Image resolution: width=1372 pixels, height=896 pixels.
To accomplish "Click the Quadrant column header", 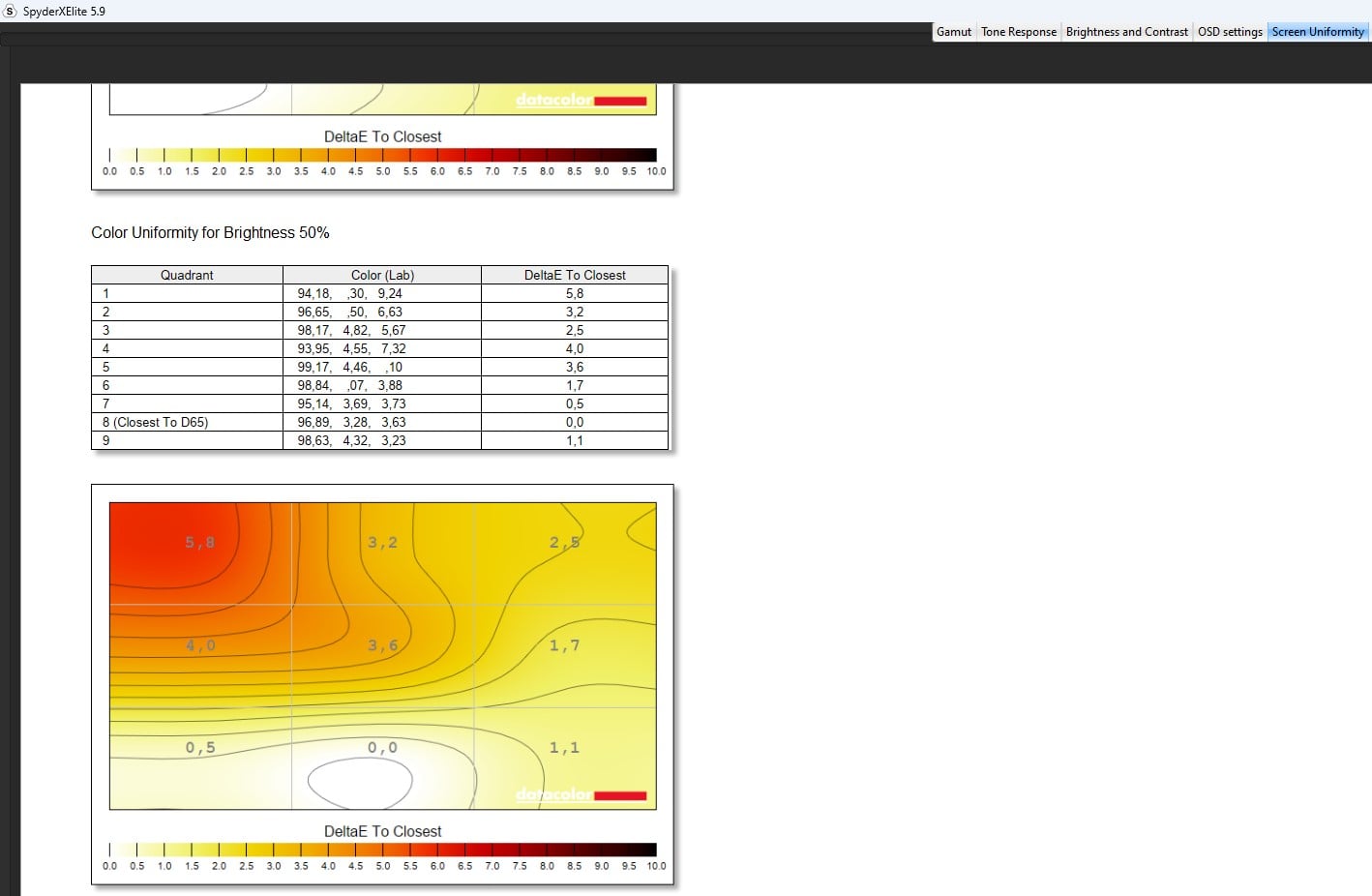I will click(187, 275).
